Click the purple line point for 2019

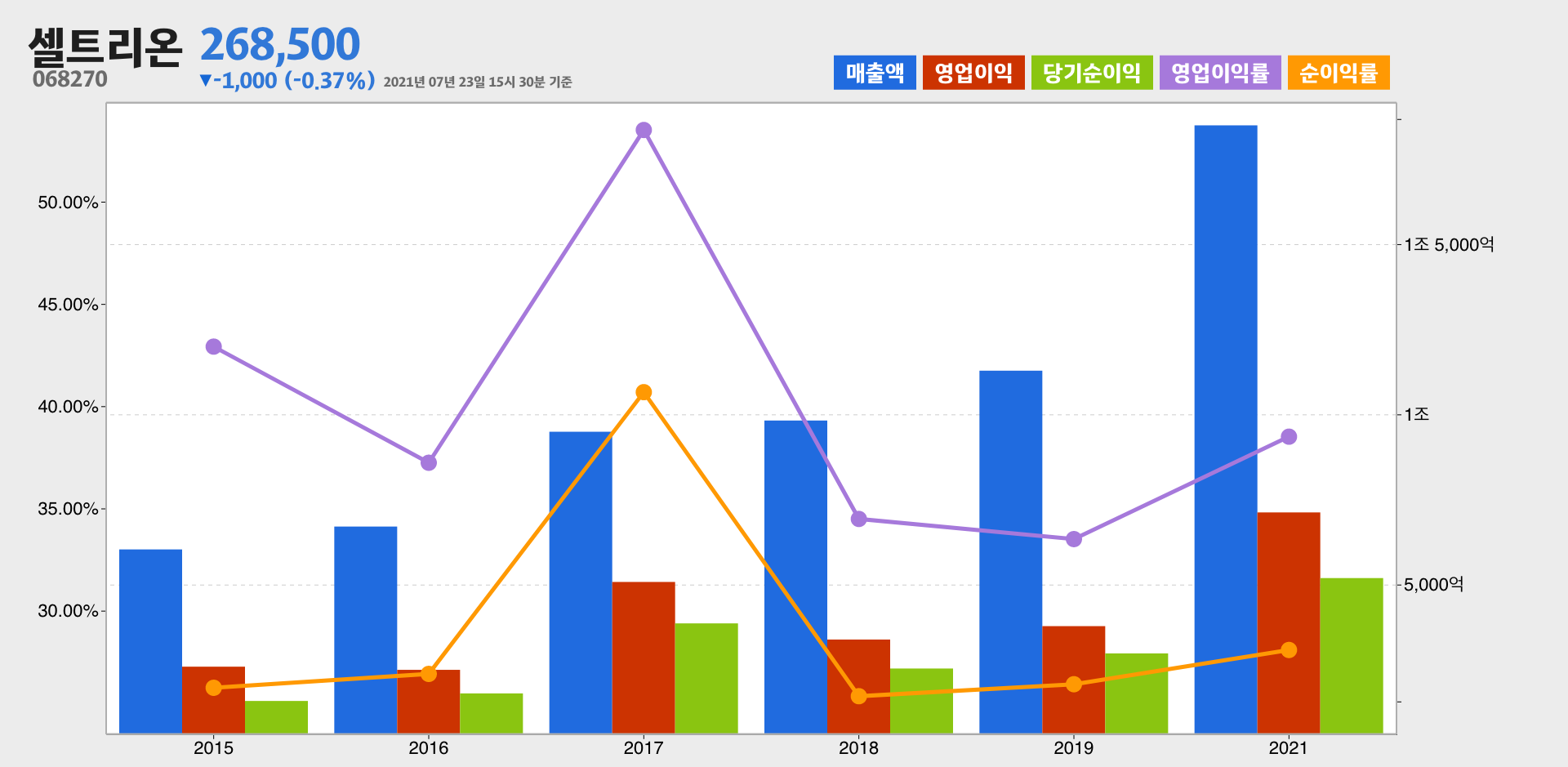[x=1074, y=539]
